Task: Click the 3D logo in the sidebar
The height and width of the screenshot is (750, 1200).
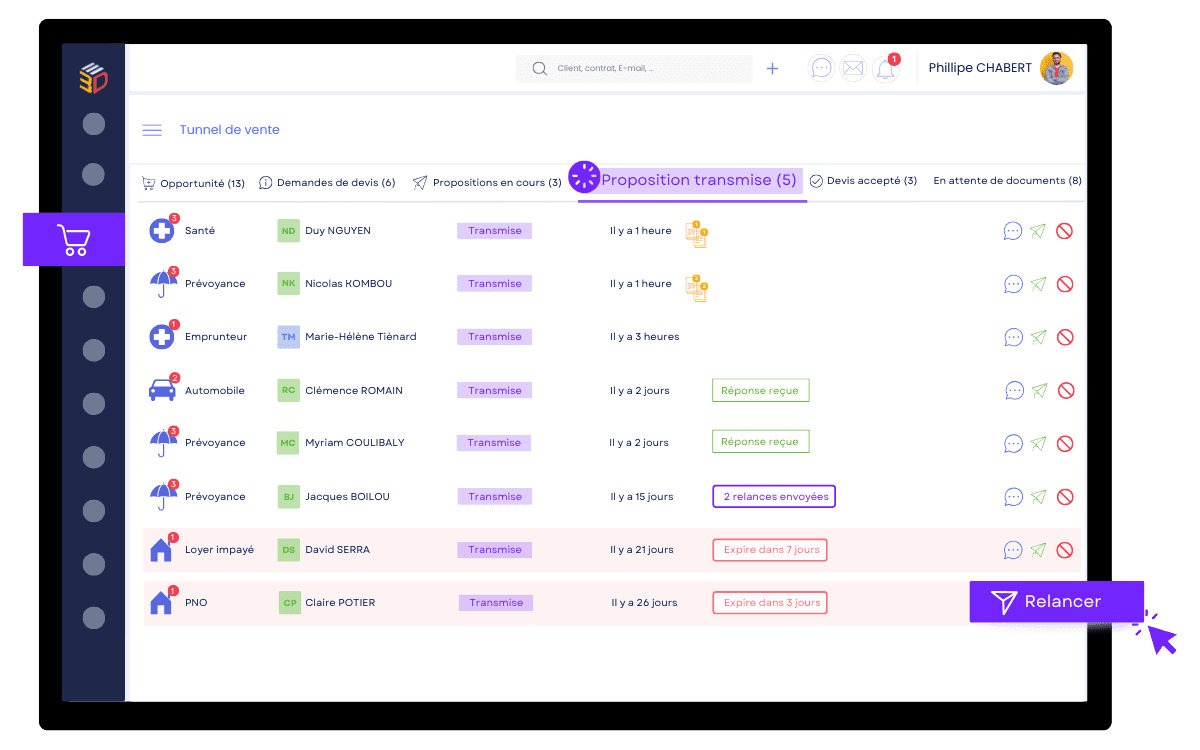Action: (93, 78)
